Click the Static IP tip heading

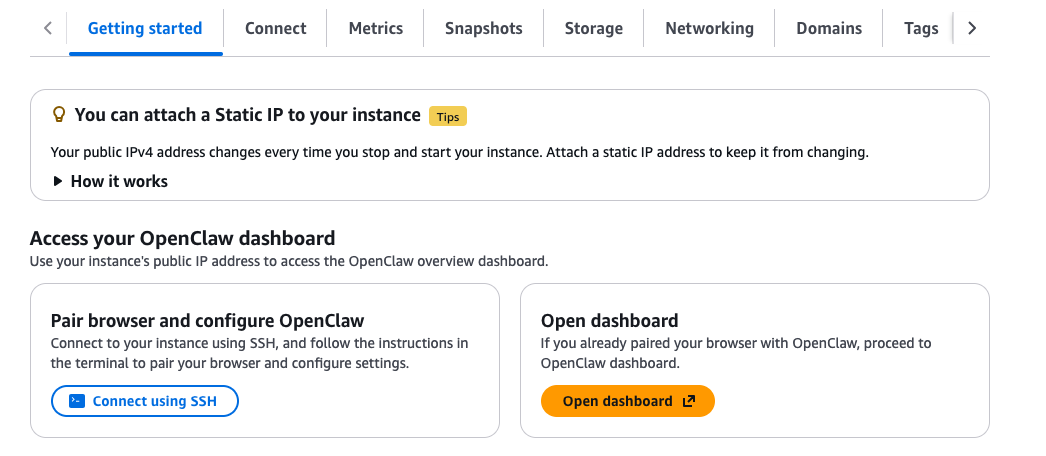[247, 115]
